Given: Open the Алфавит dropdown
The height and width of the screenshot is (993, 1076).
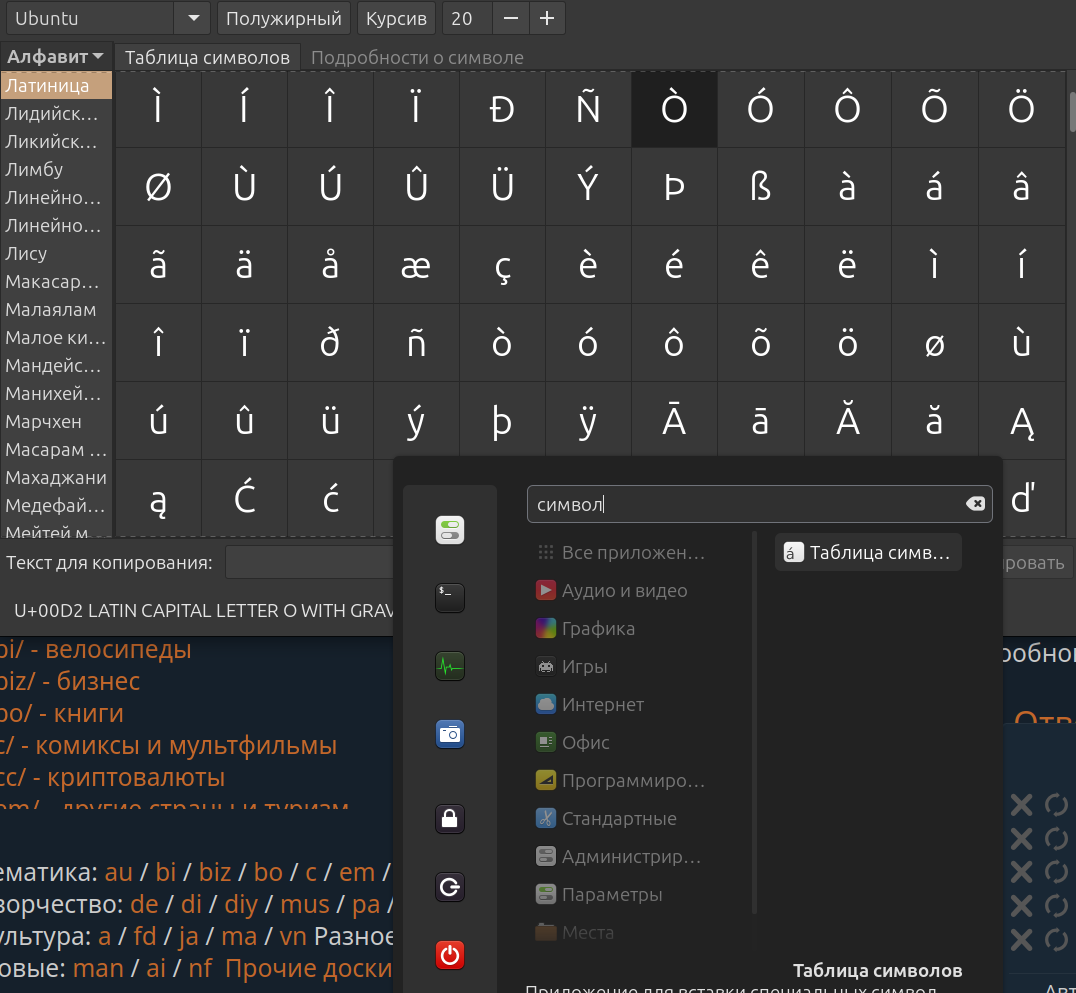Looking at the screenshot, I should pos(55,56).
